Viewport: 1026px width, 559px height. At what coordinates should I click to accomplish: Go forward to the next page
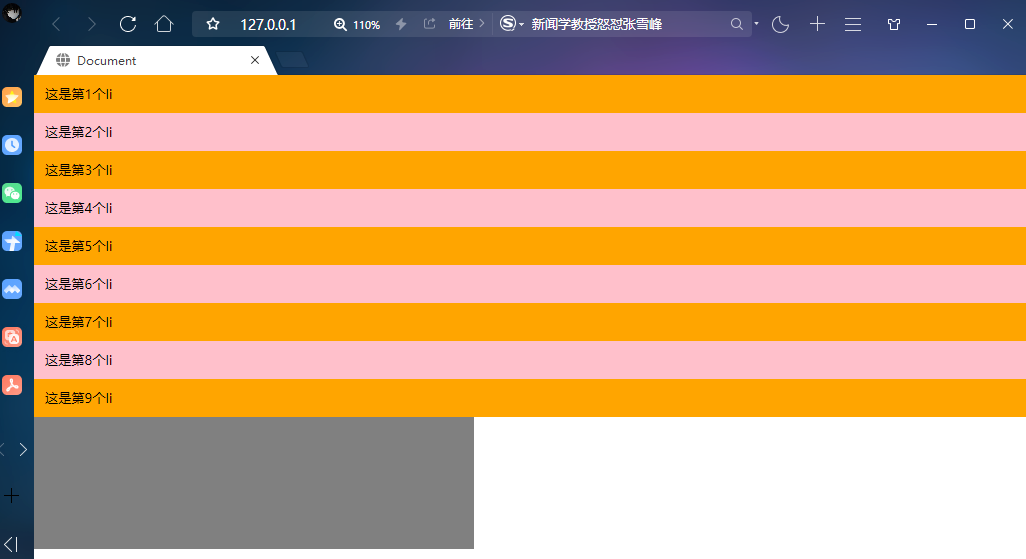tap(92, 25)
